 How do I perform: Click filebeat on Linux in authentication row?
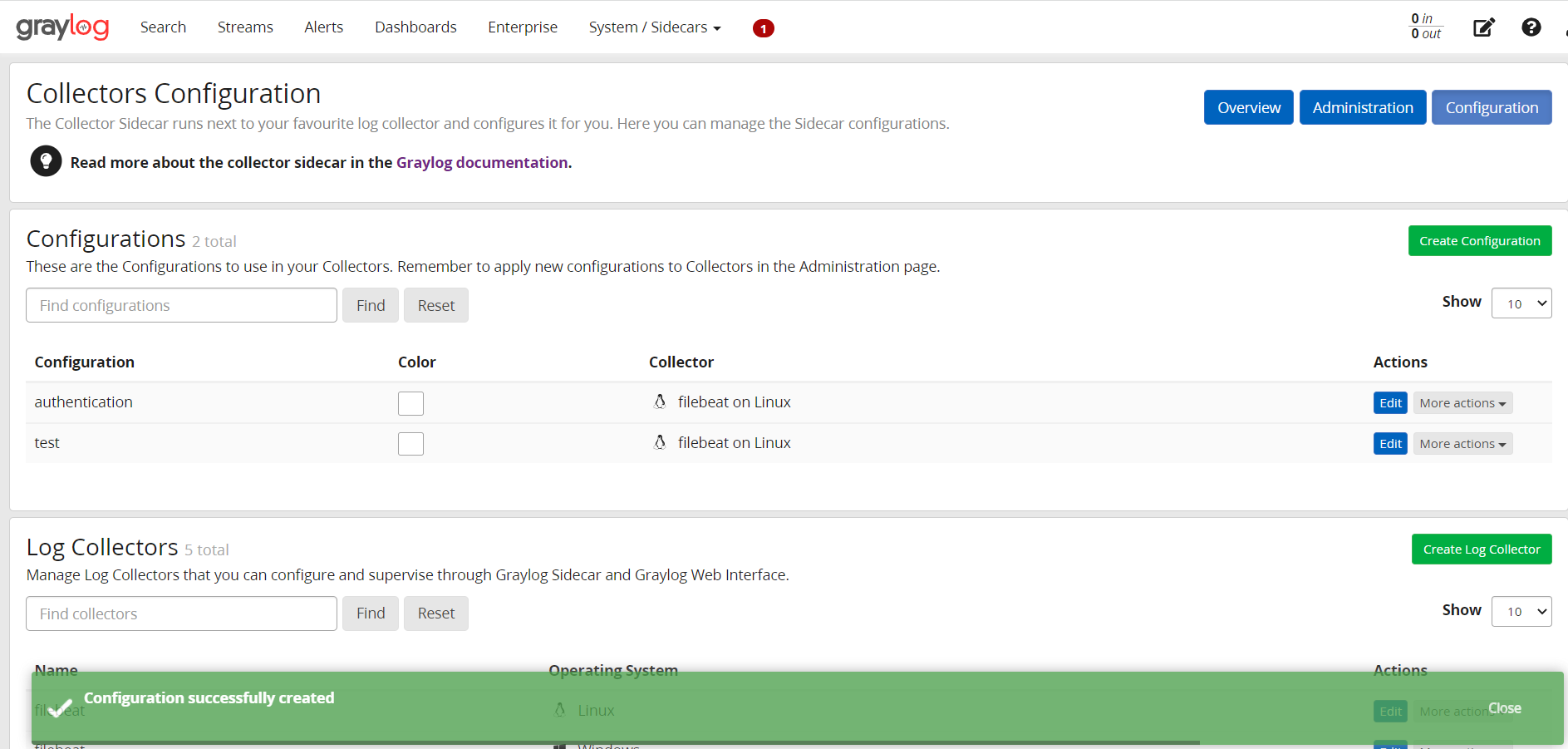(x=734, y=402)
